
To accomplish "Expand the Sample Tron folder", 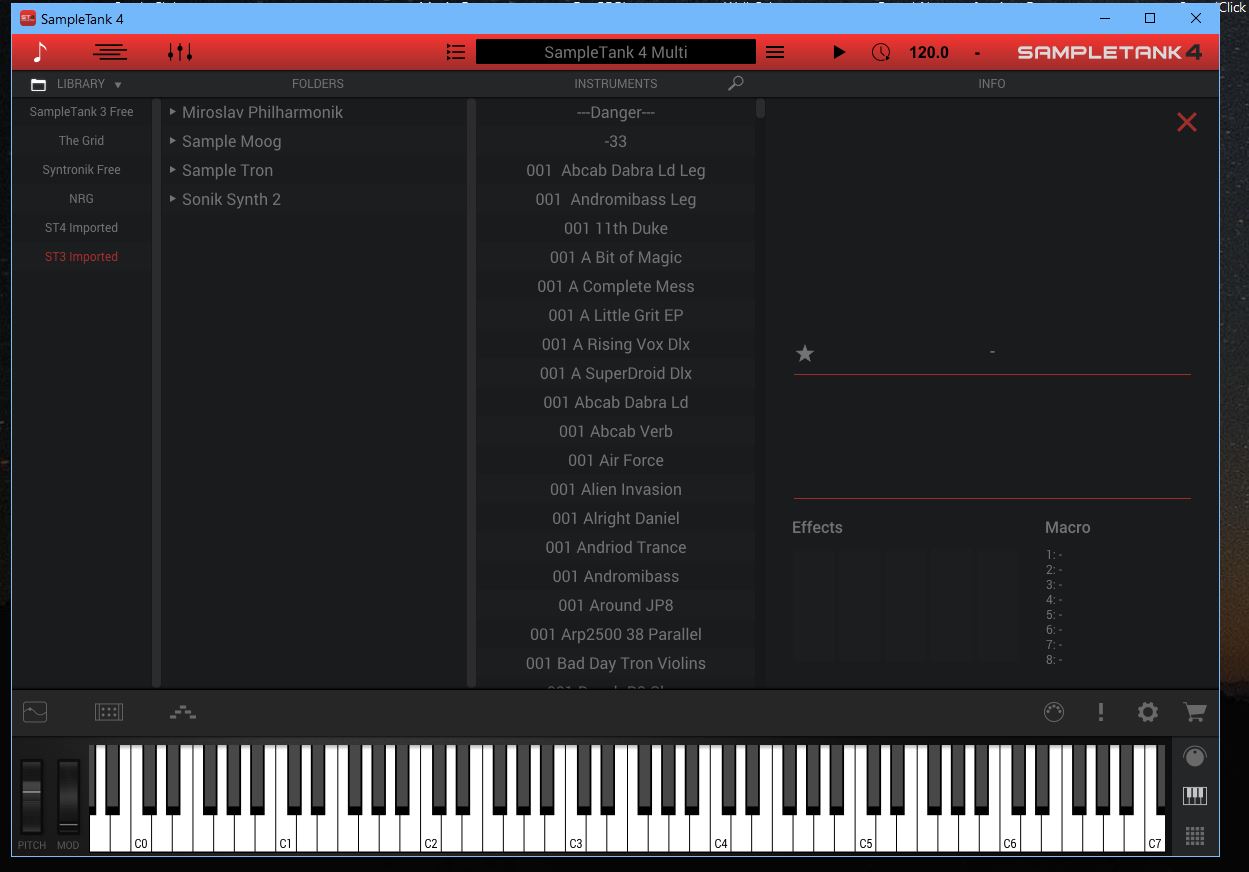I will click(x=173, y=170).
